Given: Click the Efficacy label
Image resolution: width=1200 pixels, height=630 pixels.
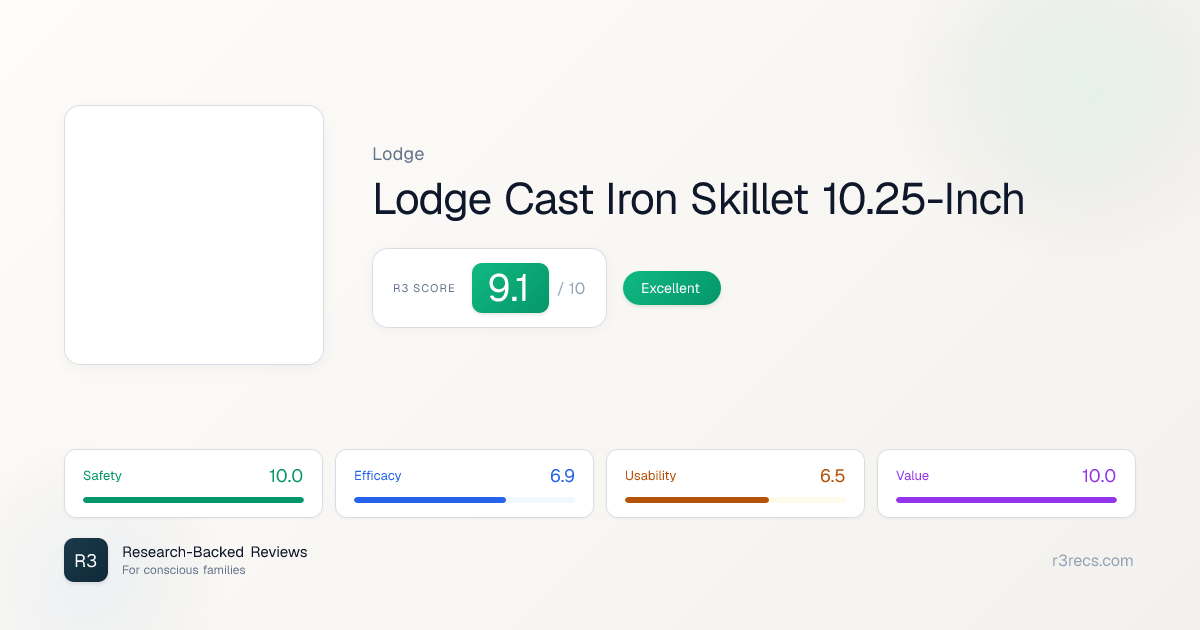Looking at the screenshot, I should pos(378,476).
